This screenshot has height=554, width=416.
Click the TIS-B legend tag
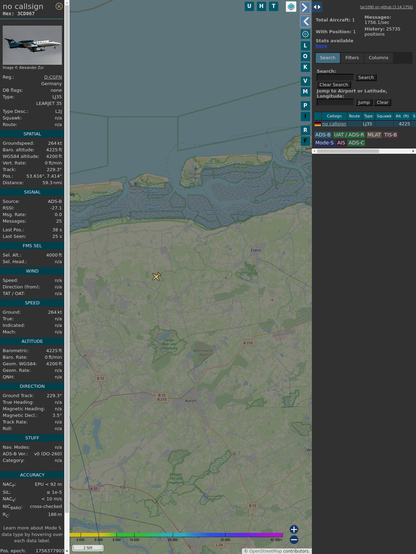(x=391, y=135)
